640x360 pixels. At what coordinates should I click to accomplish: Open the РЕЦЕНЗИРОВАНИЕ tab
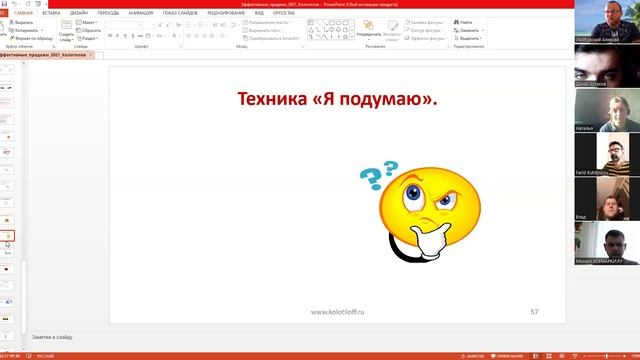point(226,13)
